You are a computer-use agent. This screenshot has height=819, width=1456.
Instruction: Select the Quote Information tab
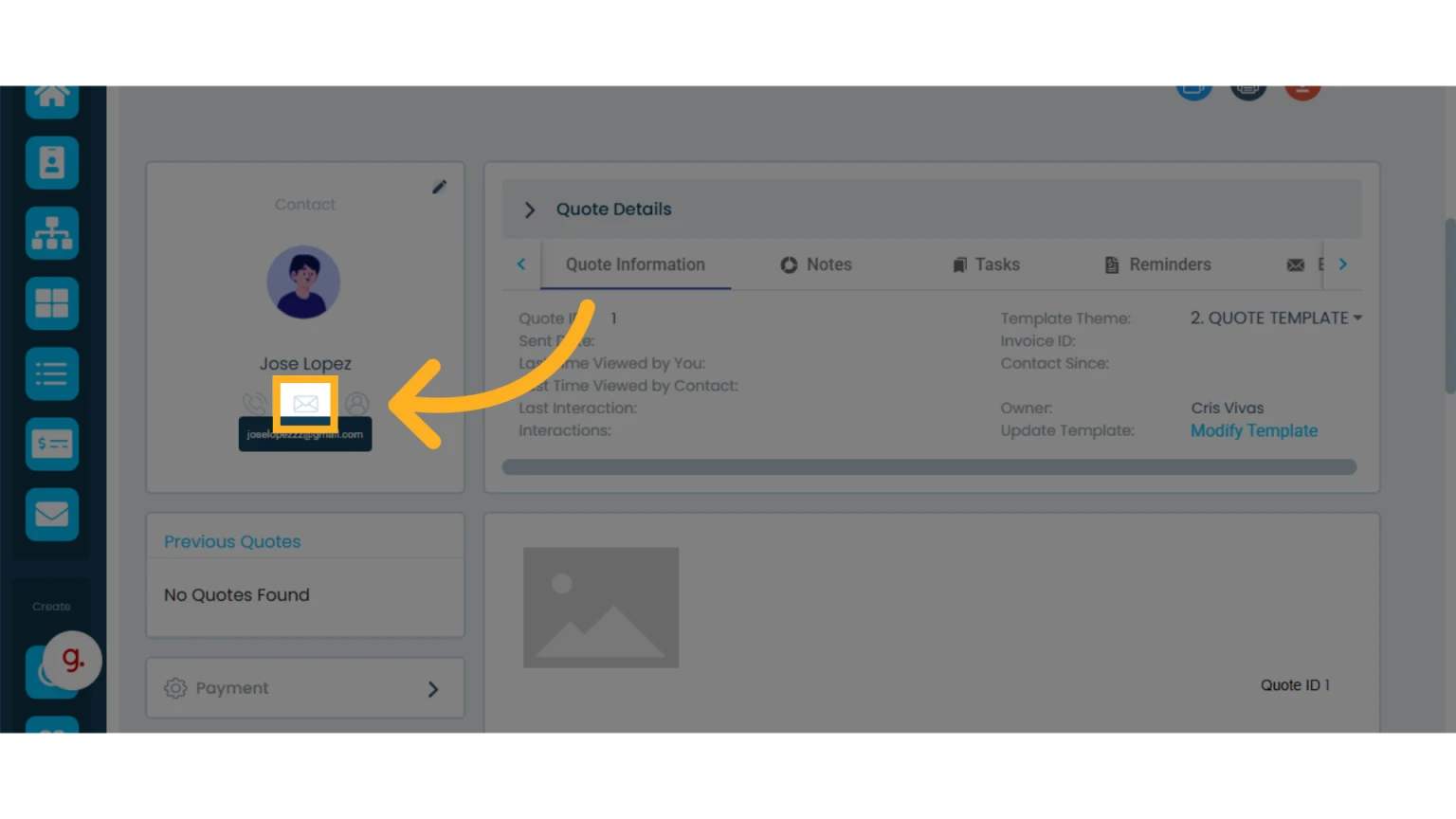[635, 264]
